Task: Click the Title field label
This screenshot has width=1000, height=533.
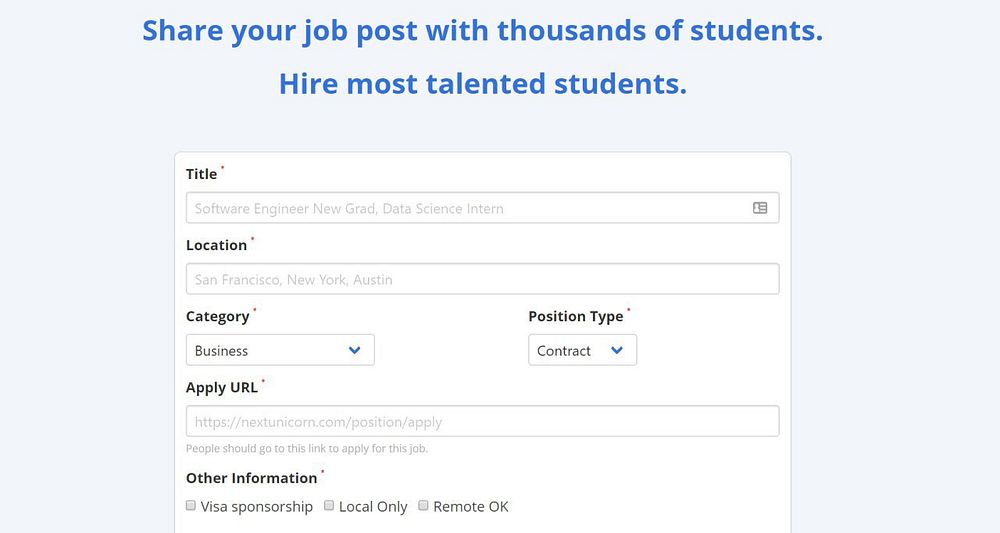Action: pyautogui.click(x=201, y=174)
